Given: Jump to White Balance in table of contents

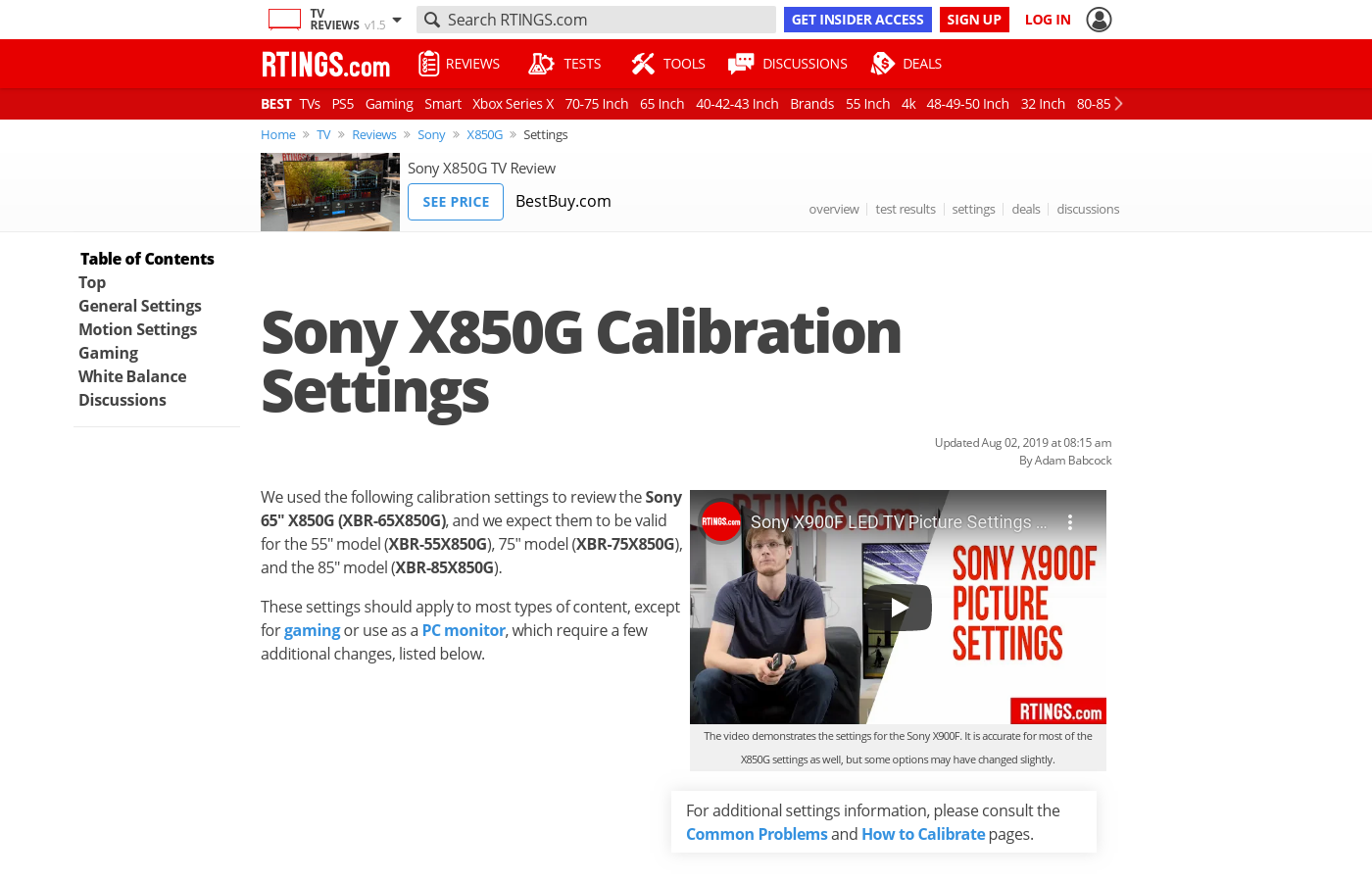Looking at the screenshot, I should pyautogui.click(x=132, y=376).
